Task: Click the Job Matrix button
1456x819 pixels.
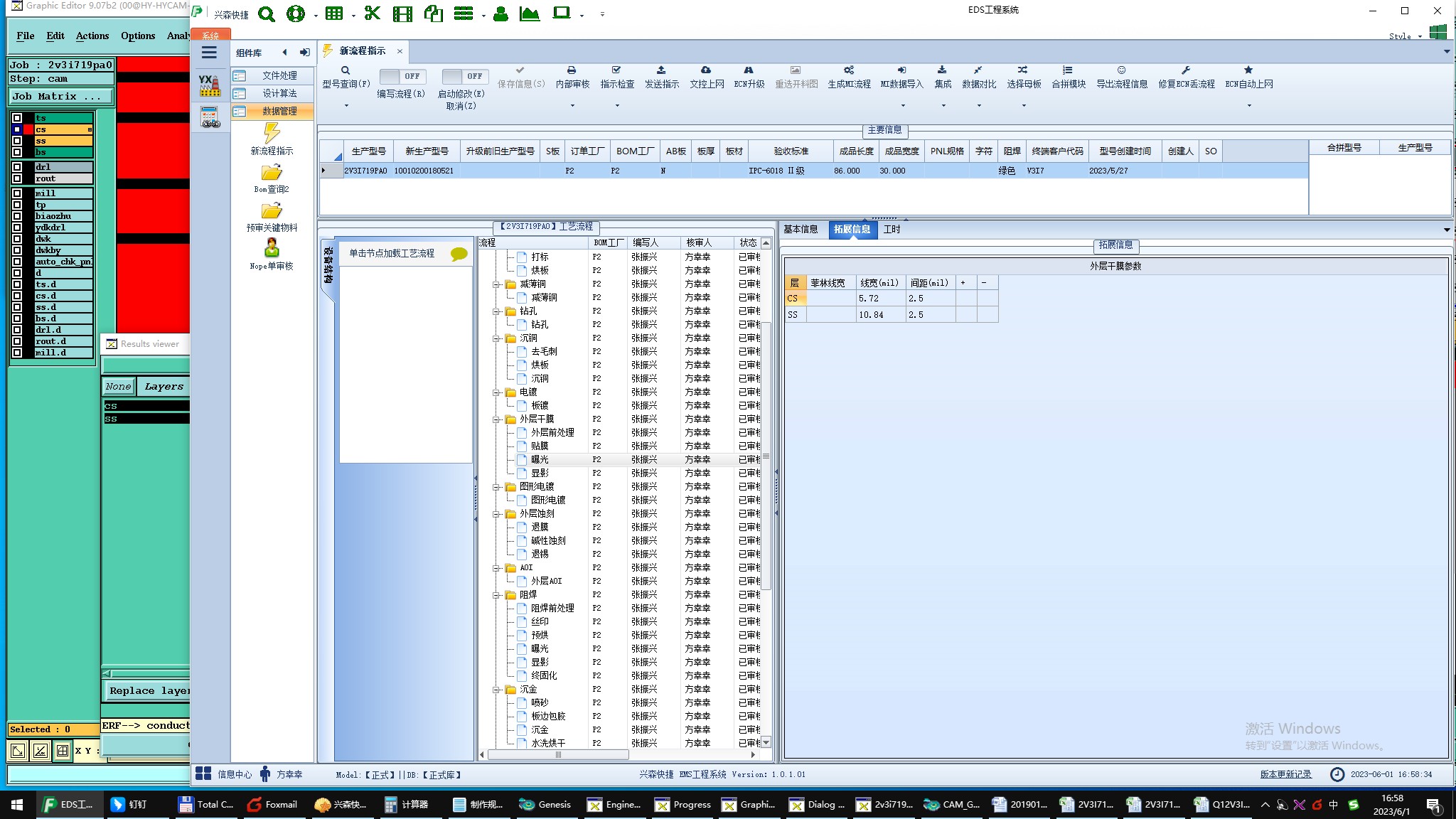Action: click(60, 97)
